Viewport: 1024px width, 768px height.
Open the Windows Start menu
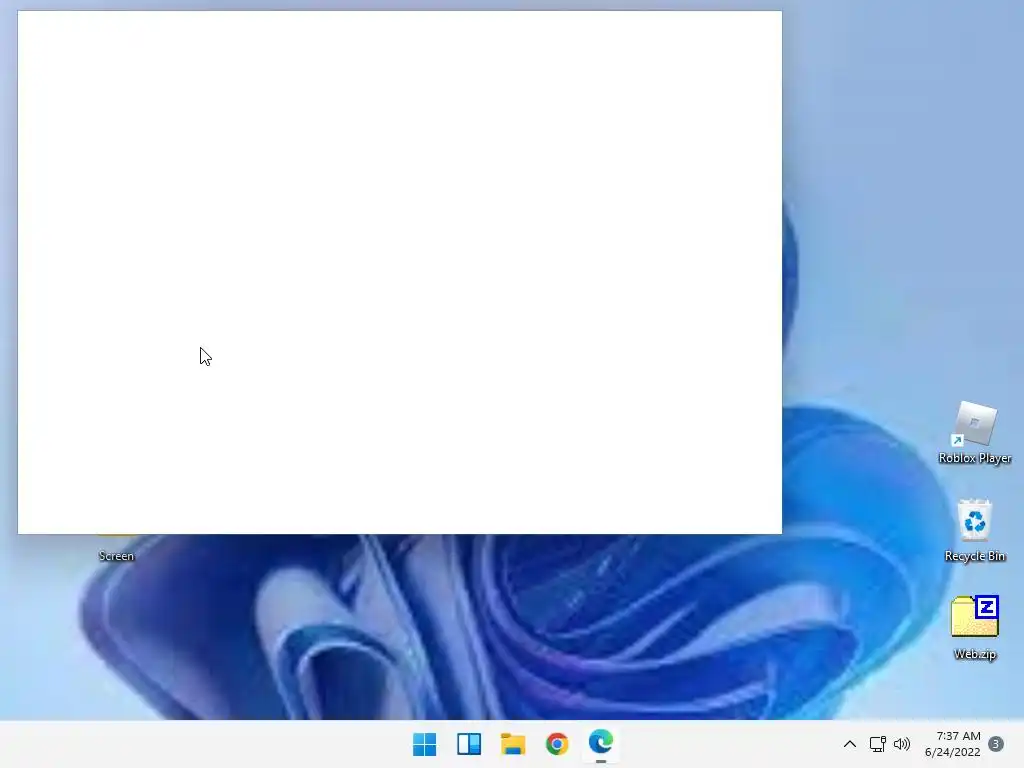424,744
